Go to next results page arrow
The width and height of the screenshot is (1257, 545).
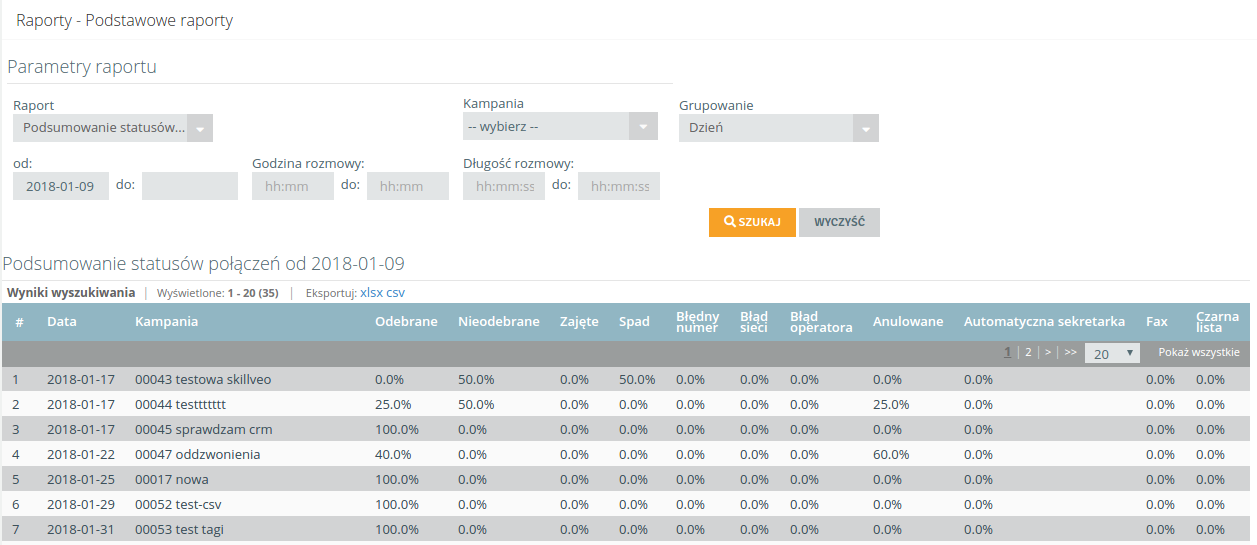pyautogui.click(x=1048, y=352)
